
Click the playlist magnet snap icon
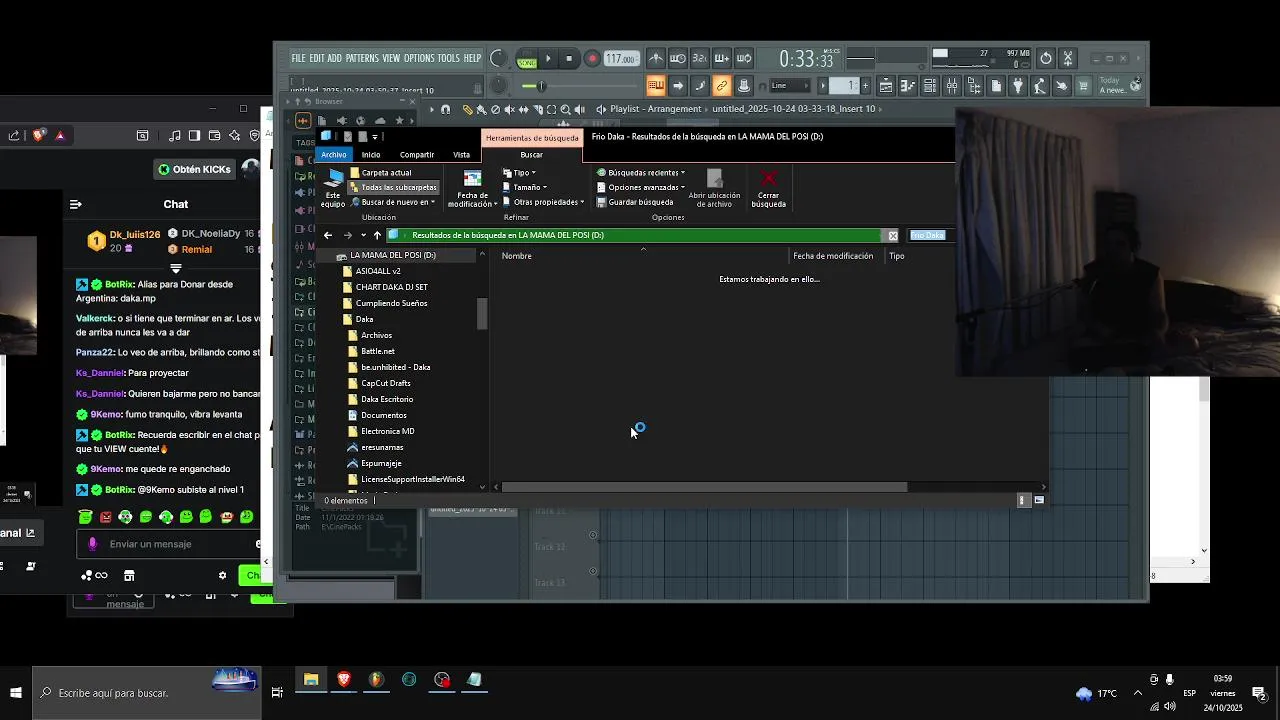tap(446, 109)
